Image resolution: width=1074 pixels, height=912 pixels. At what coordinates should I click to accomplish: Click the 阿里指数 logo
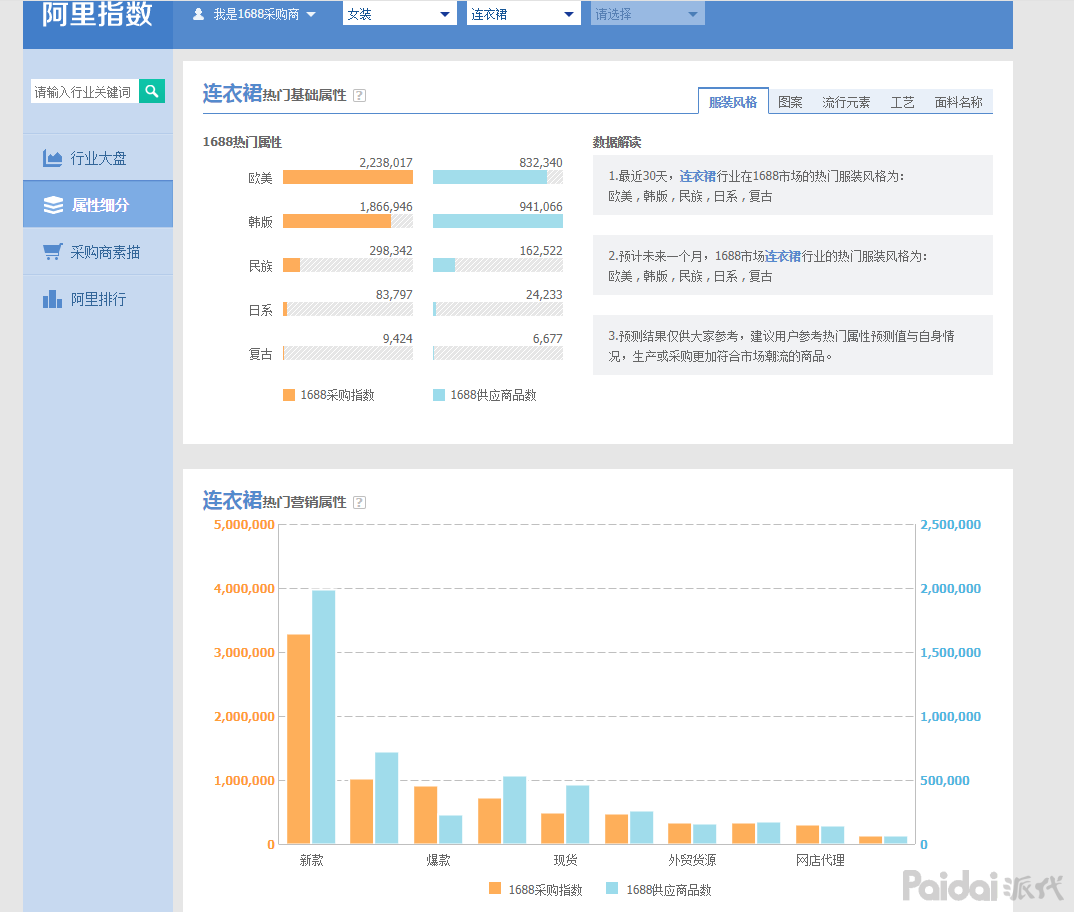click(x=97, y=14)
